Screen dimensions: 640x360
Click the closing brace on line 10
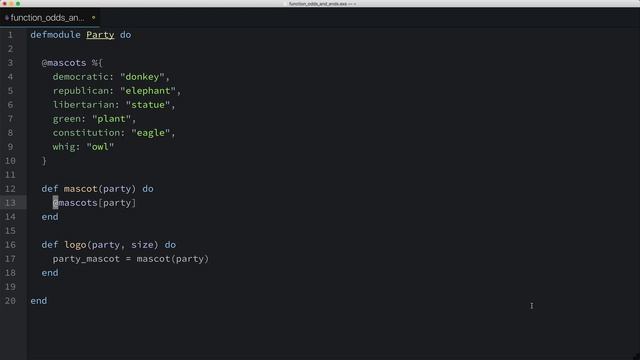(44, 161)
